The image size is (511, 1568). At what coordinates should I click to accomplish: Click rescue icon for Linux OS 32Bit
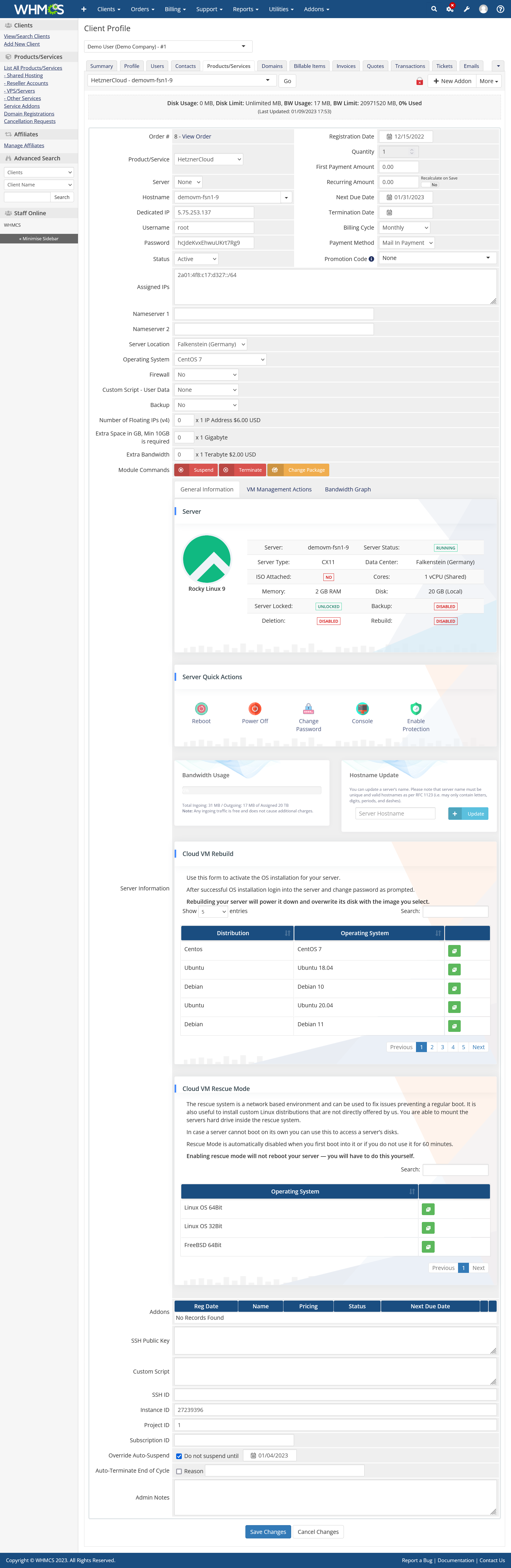click(428, 1228)
